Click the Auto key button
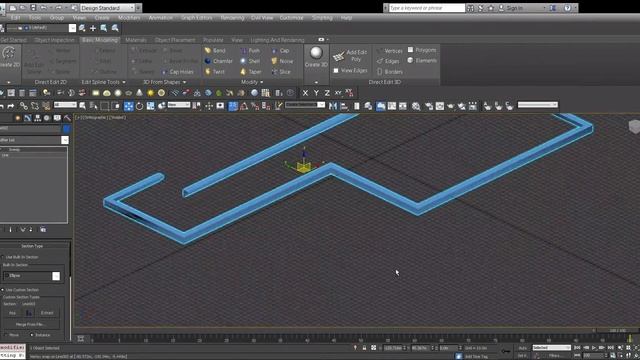The height and width of the screenshot is (360, 640). point(523,348)
